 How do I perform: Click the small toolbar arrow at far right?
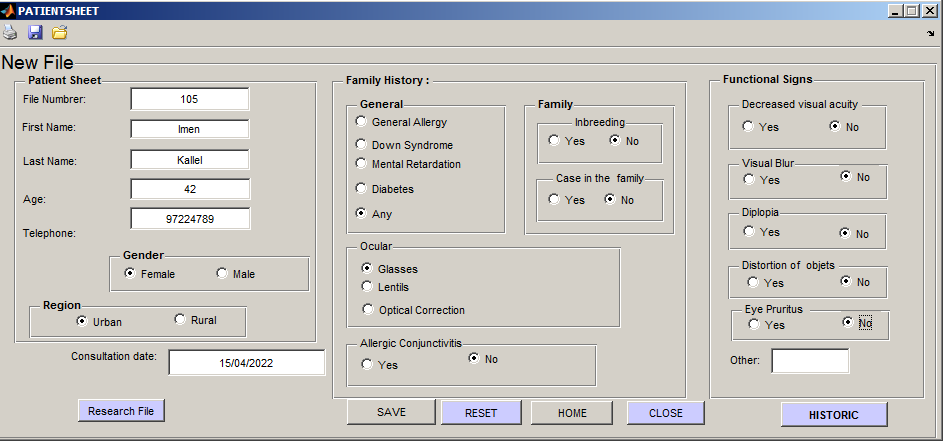(931, 33)
